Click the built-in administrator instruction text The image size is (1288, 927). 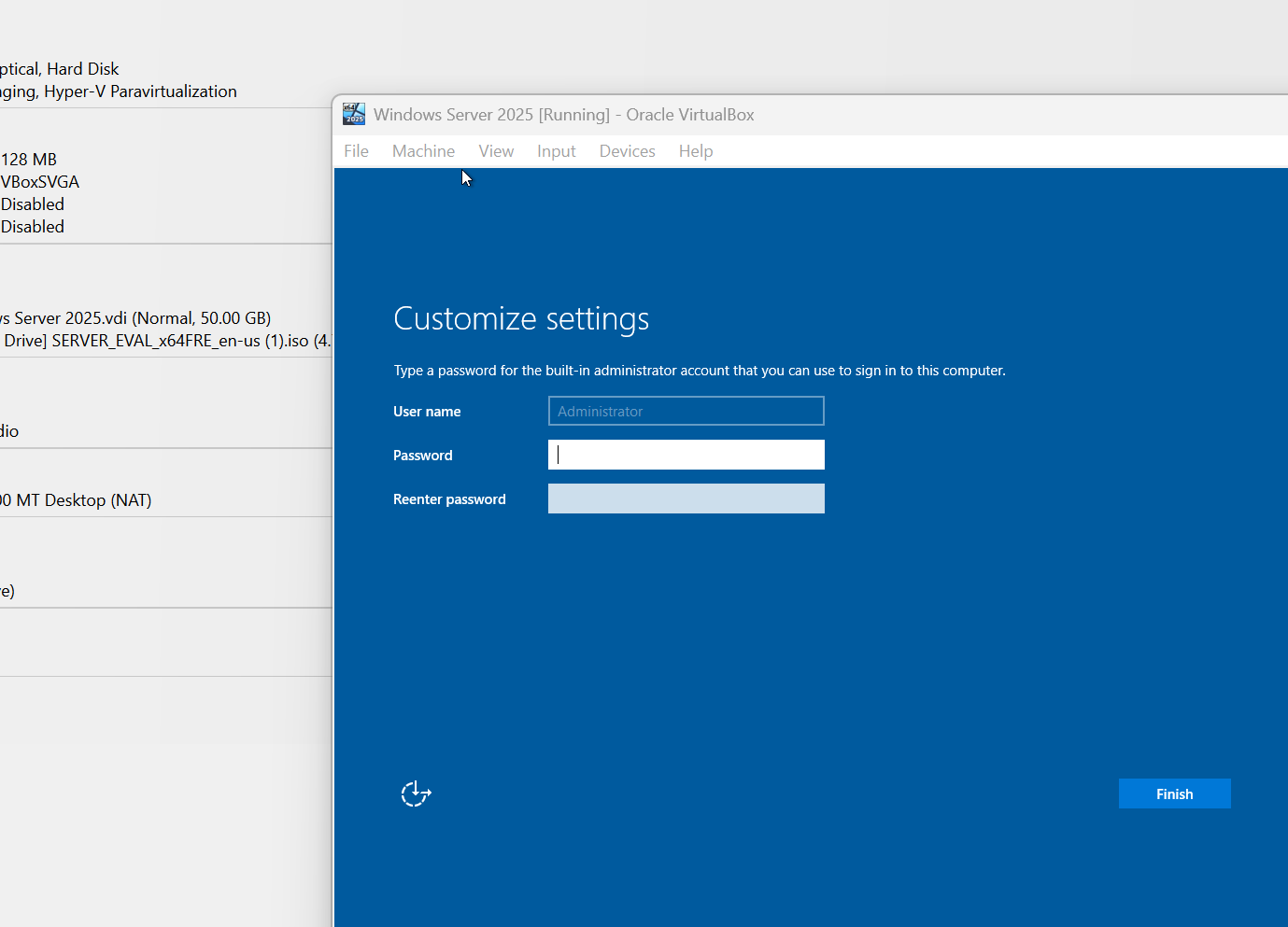tap(700, 371)
